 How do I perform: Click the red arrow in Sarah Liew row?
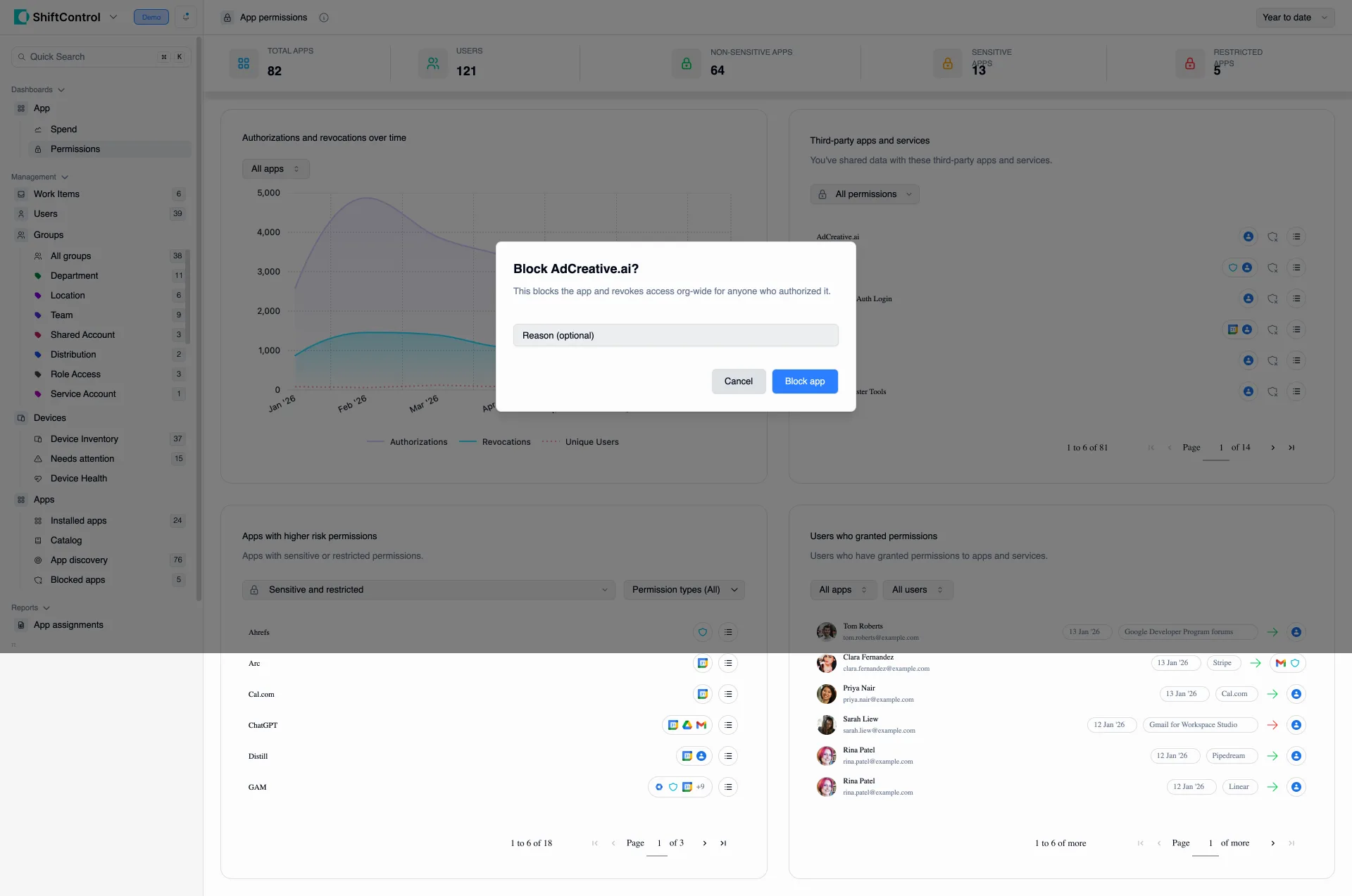[x=1272, y=726]
